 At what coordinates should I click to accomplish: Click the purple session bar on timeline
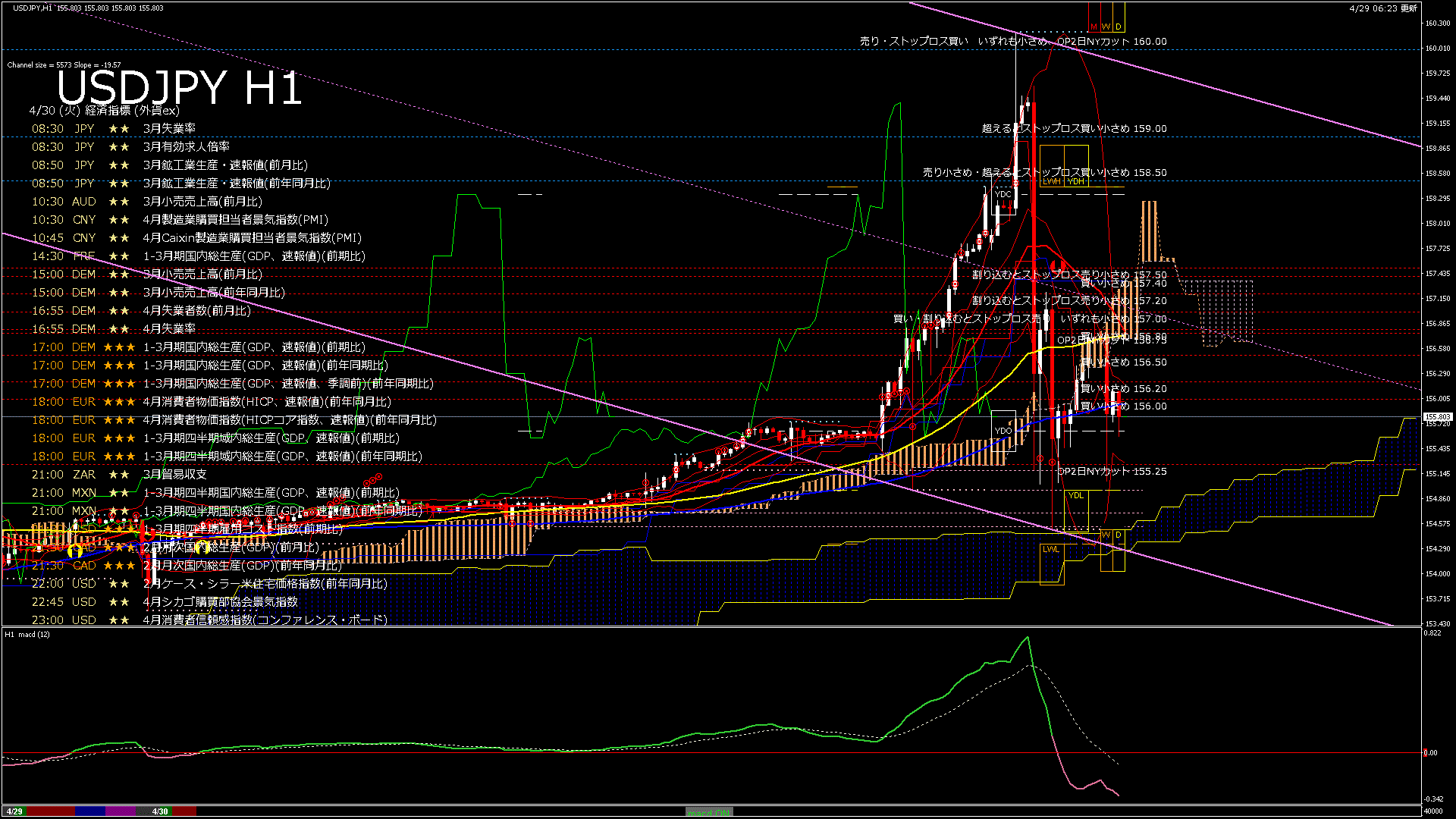pos(121,811)
